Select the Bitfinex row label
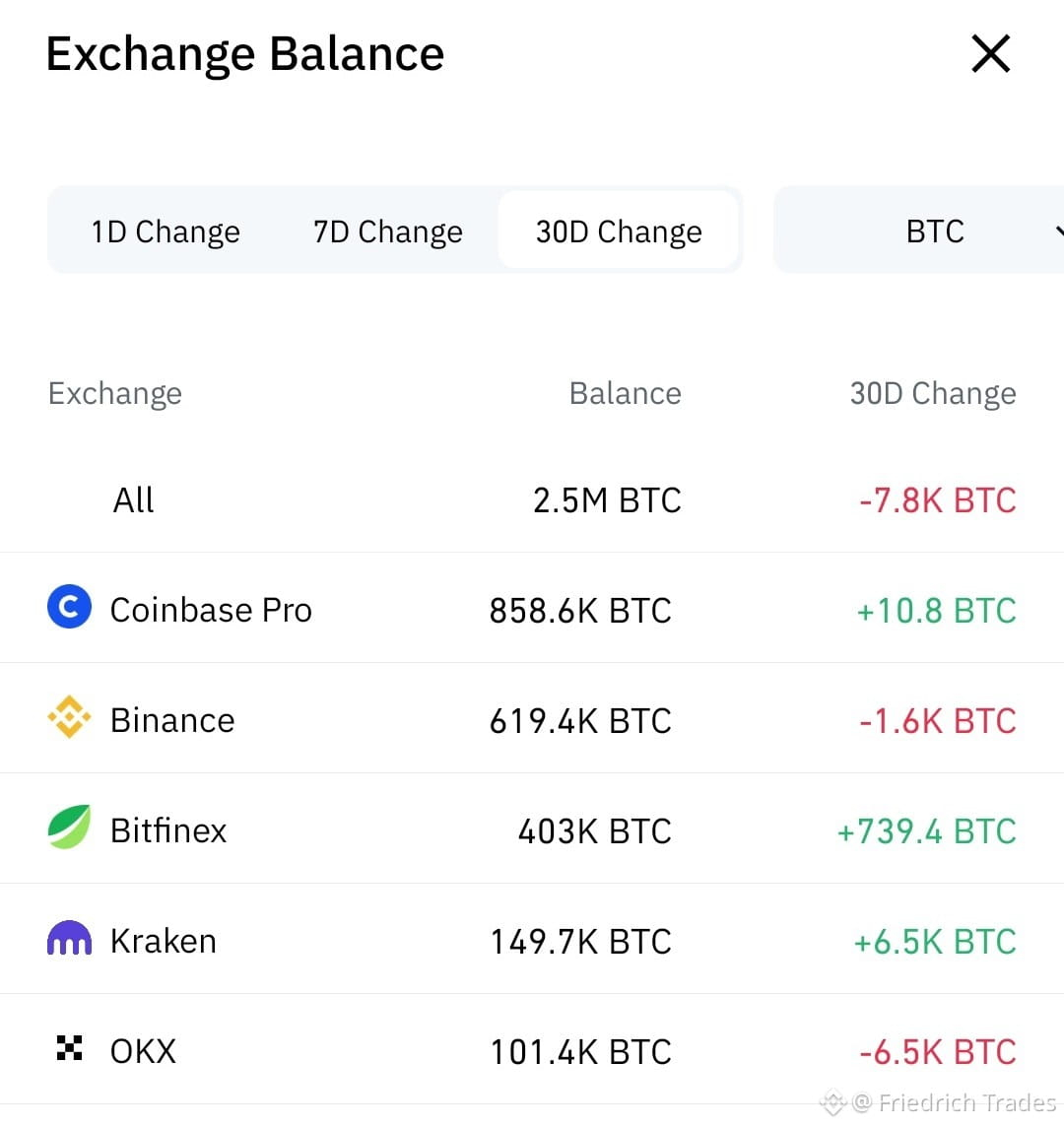Image resolution: width=1064 pixels, height=1127 pixels. pos(168,830)
